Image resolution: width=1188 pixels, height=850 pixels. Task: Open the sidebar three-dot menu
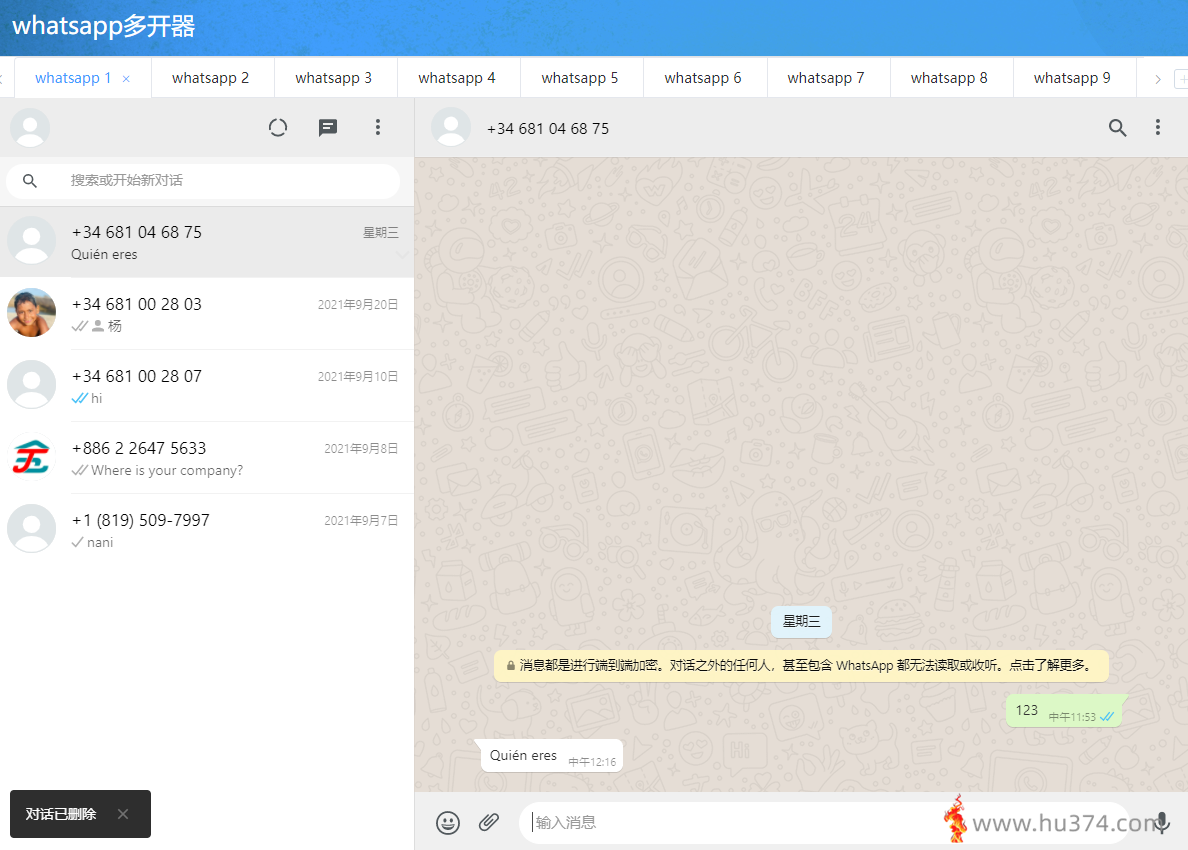point(377,127)
